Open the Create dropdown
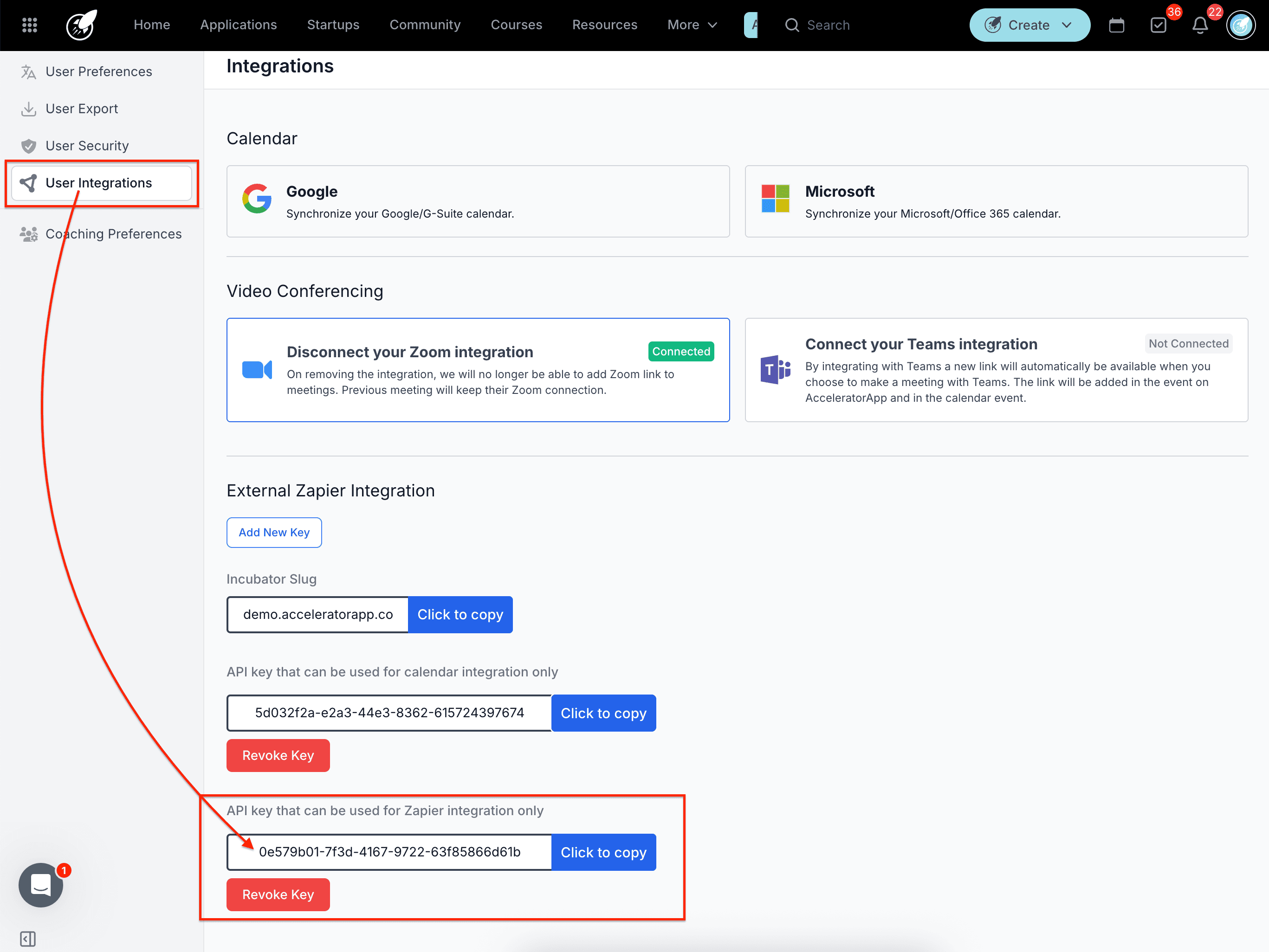 click(x=1029, y=25)
